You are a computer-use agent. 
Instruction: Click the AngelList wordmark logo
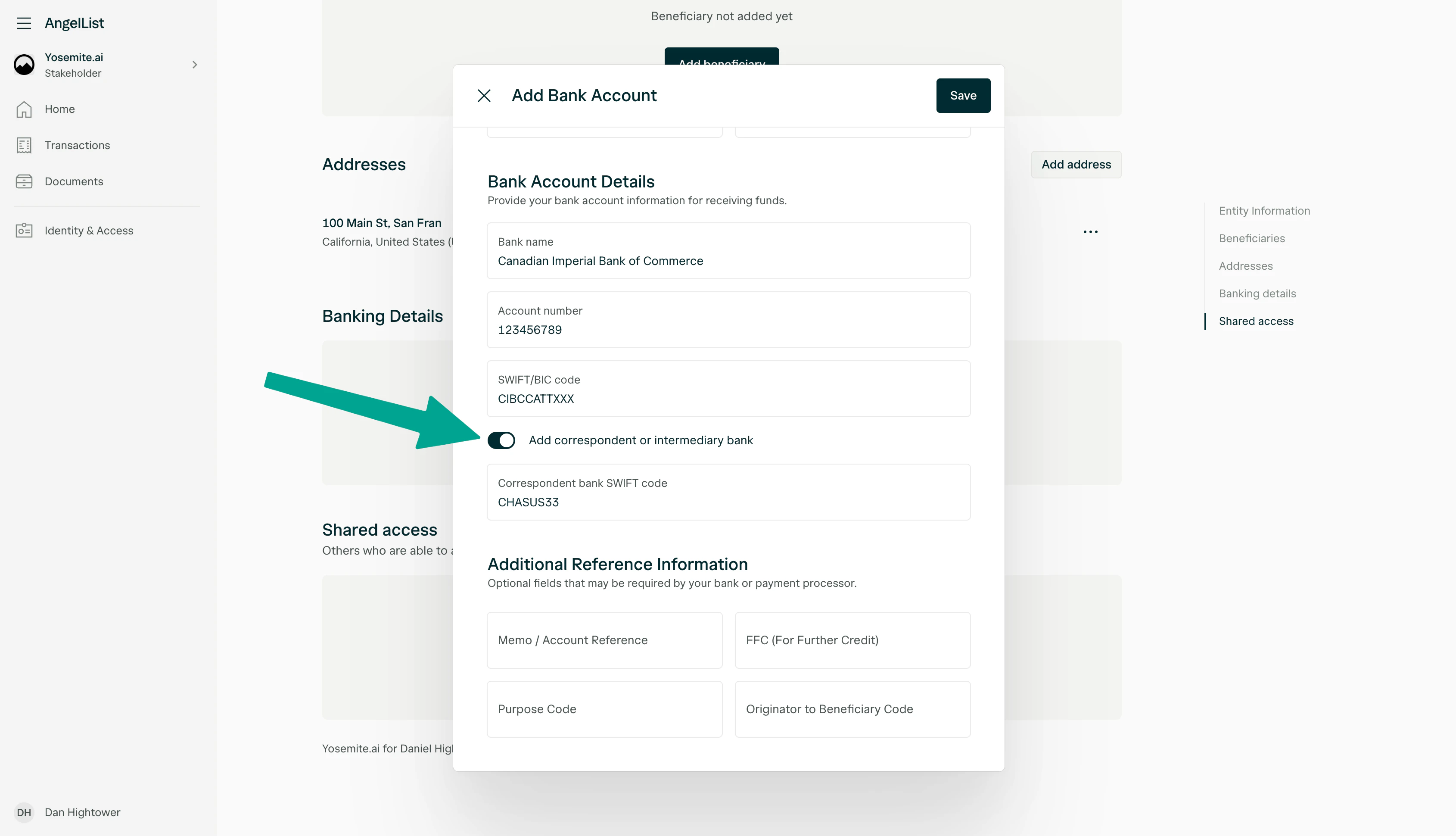click(75, 23)
